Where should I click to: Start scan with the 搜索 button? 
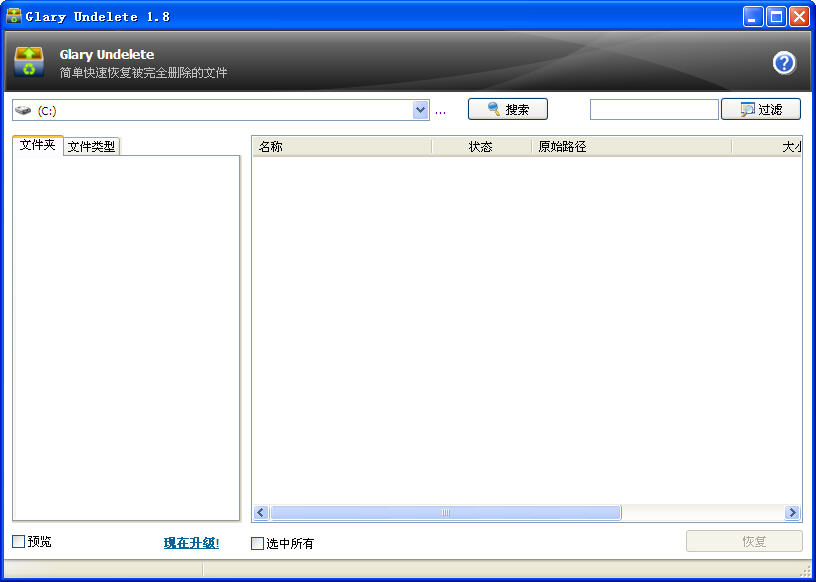coord(507,109)
